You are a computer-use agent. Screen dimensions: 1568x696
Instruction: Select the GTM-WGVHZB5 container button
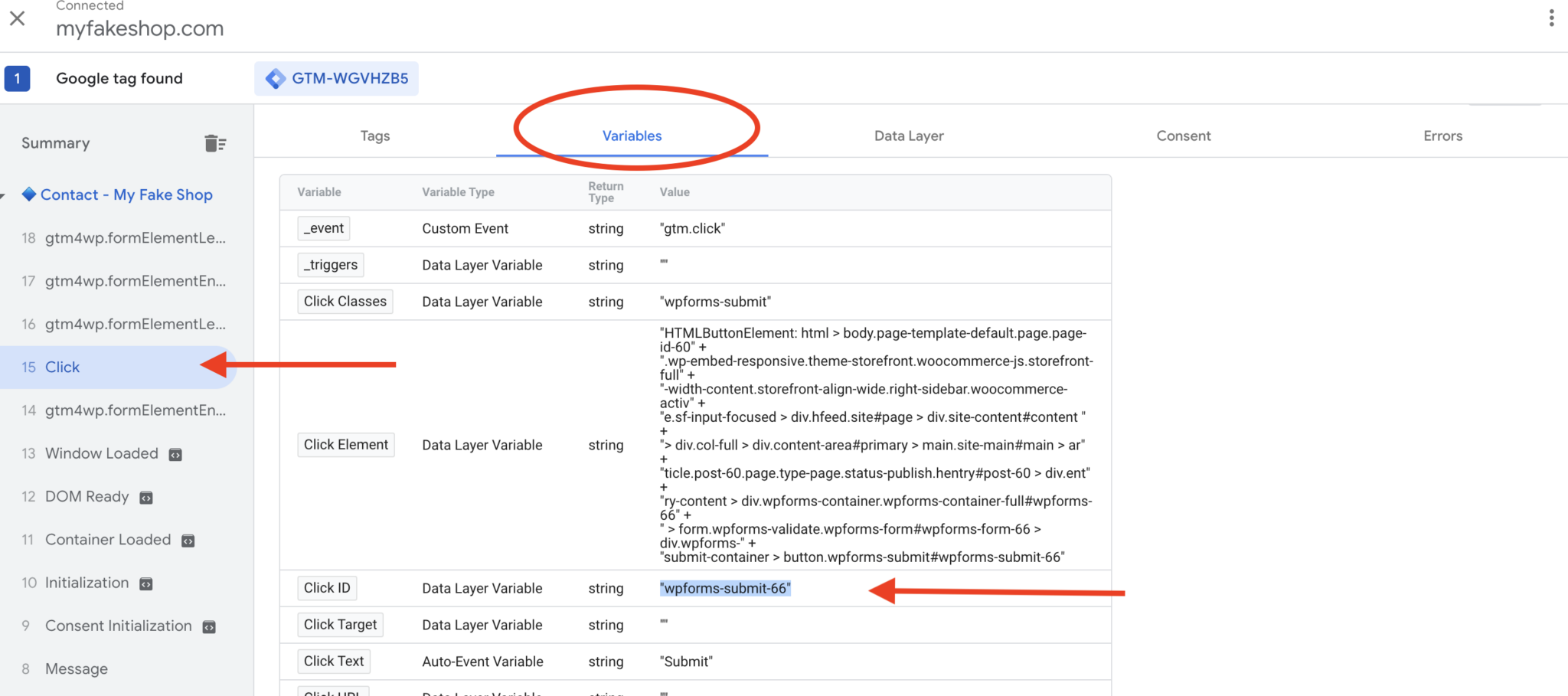(x=336, y=78)
